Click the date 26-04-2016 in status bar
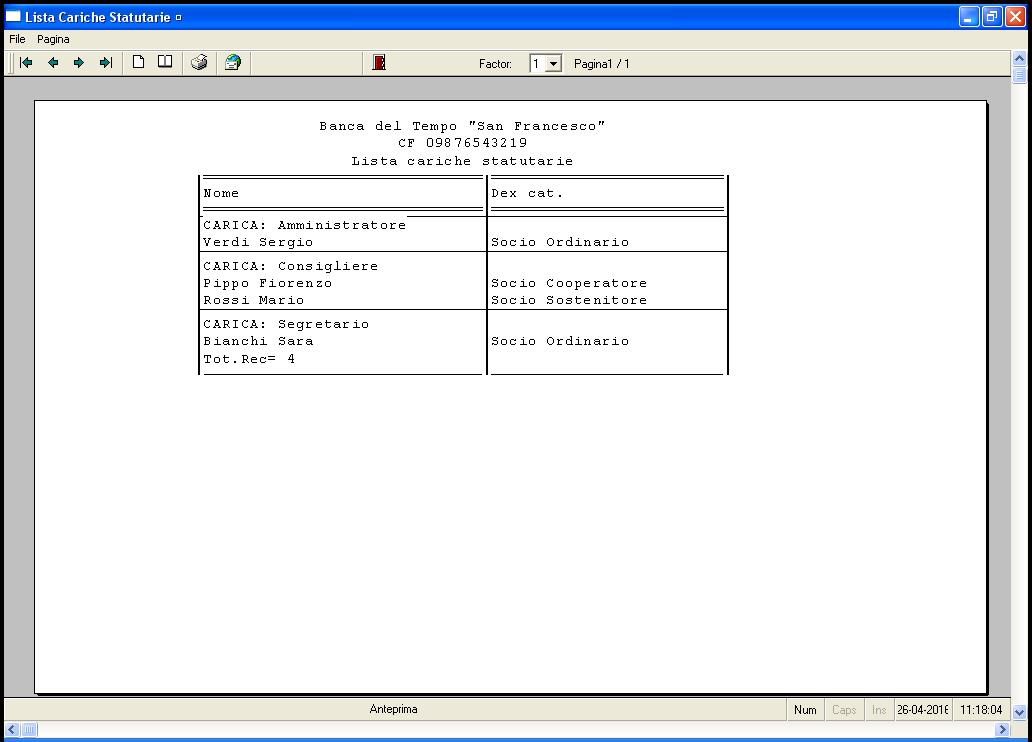The width and height of the screenshot is (1032, 742). pos(923,710)
